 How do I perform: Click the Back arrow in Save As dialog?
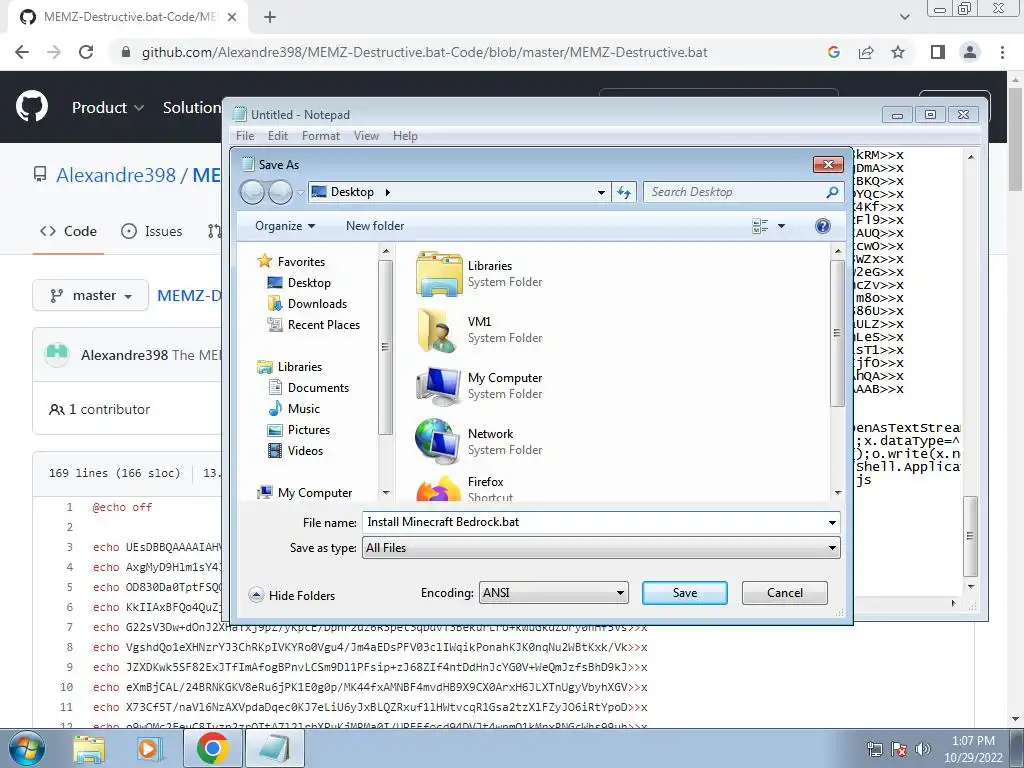(253, 192)
